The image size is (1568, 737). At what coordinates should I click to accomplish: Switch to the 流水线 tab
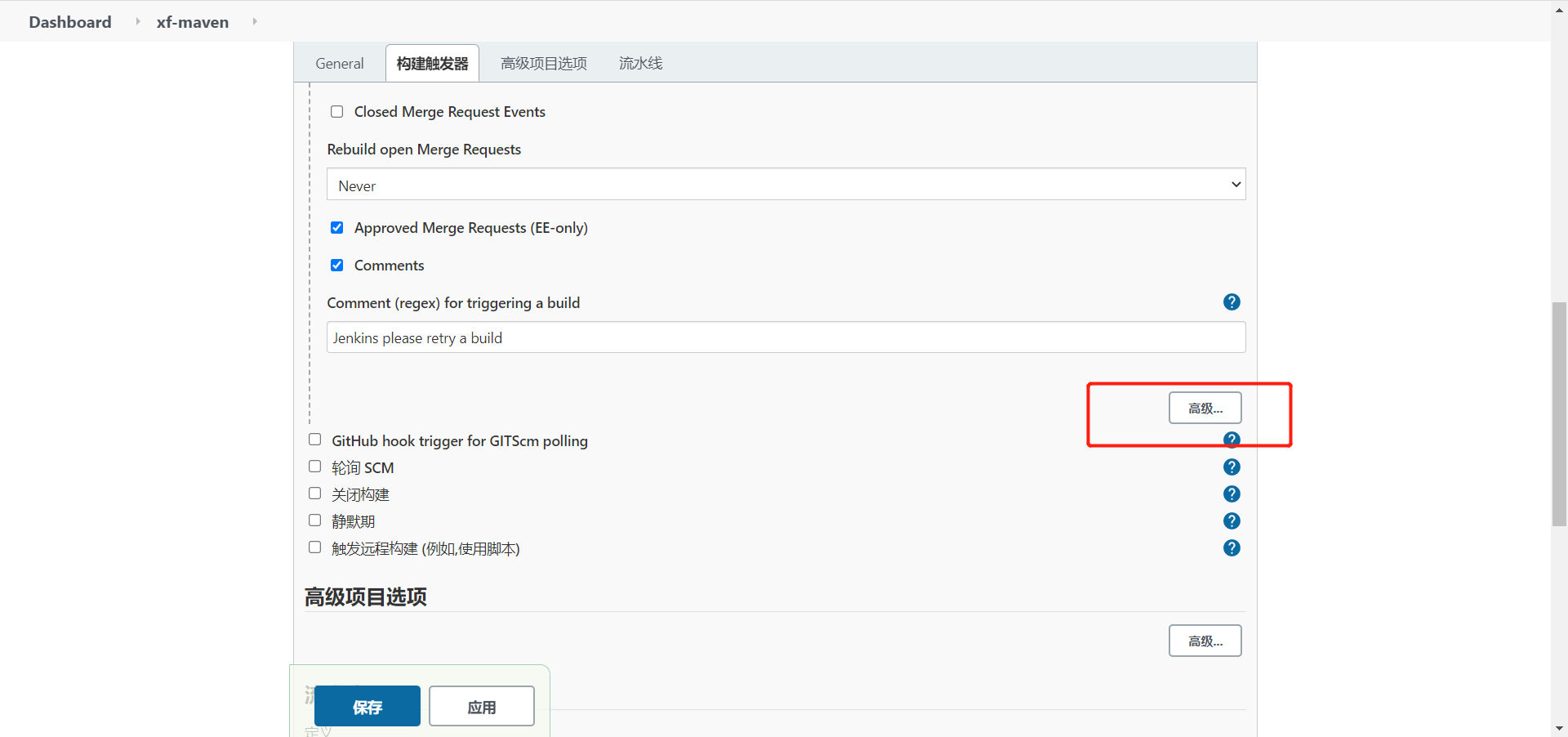[x=640, y=63]
